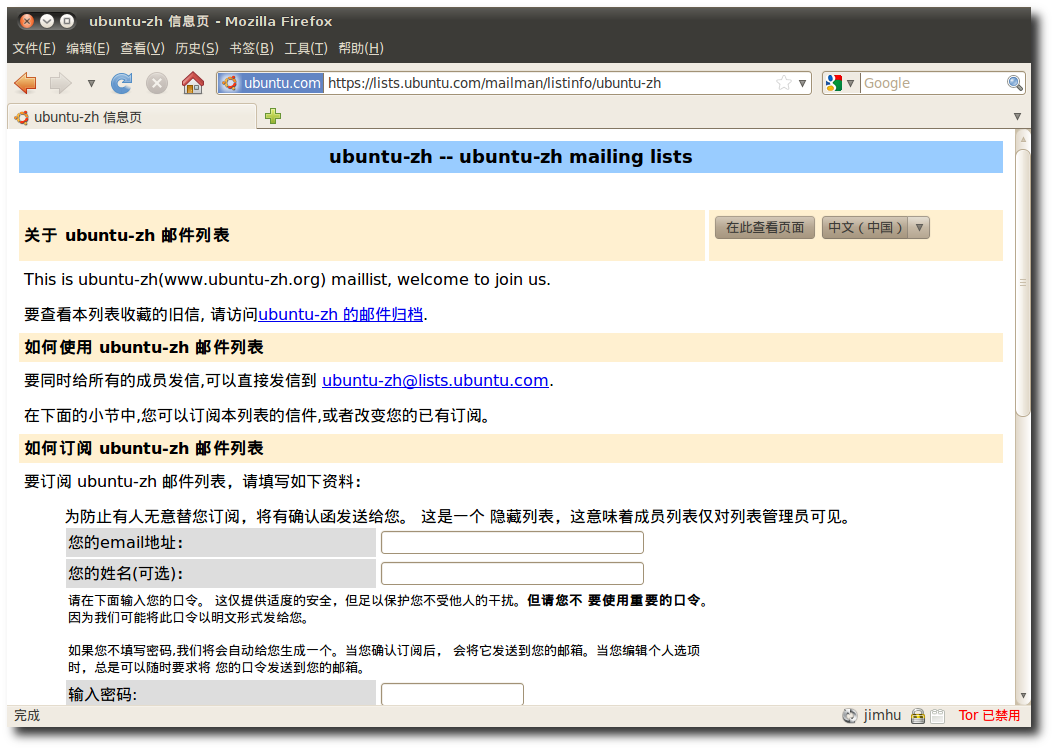The width and height of the screenshot is (1054, 750).
Task: Click the Google search magnifier icon
Action: 1014,83
